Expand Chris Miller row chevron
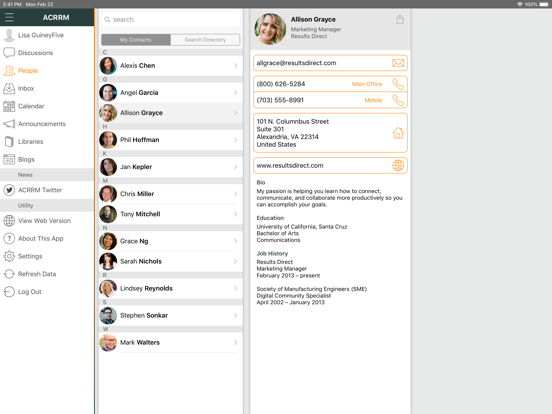 pos(235,194)
